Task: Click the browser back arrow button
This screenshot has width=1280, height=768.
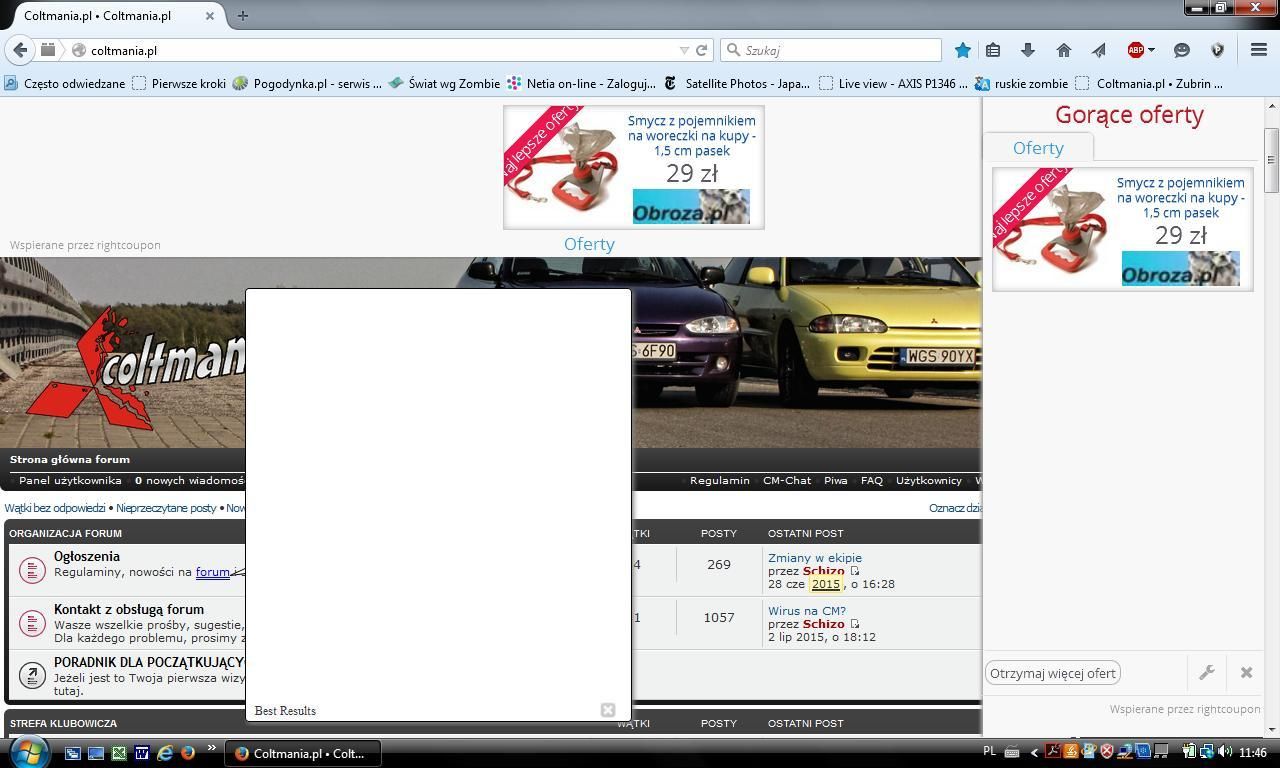Action: 20,50
